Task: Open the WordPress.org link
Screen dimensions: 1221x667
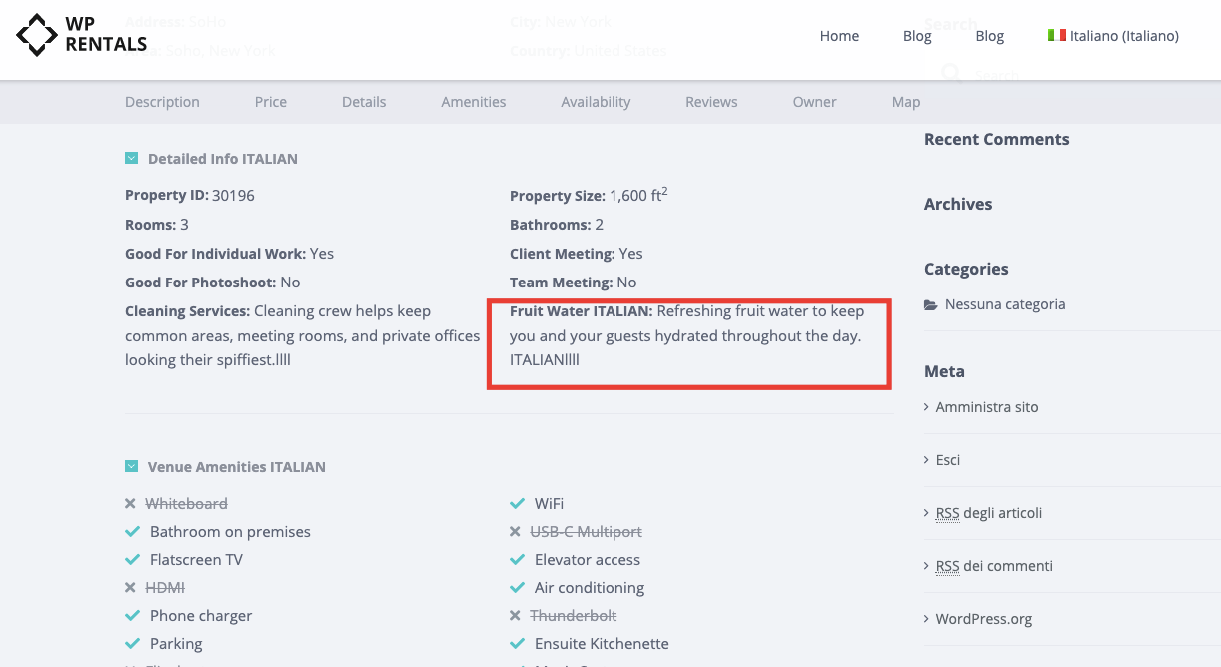Action: pyautogui.click(x=983, y=618)
